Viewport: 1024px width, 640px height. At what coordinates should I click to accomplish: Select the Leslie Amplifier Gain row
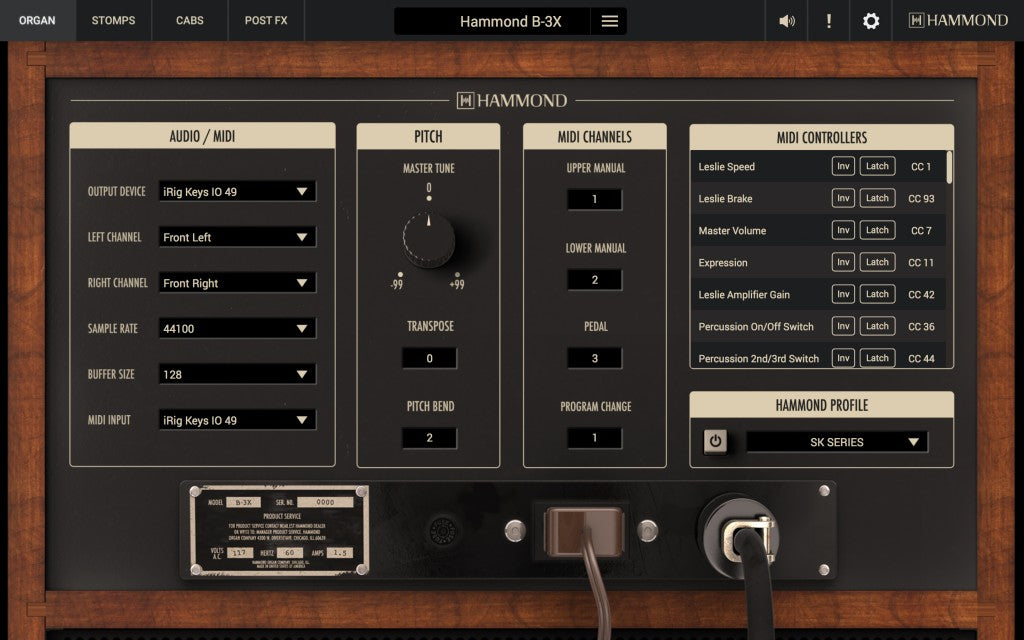tap(818, 295)
